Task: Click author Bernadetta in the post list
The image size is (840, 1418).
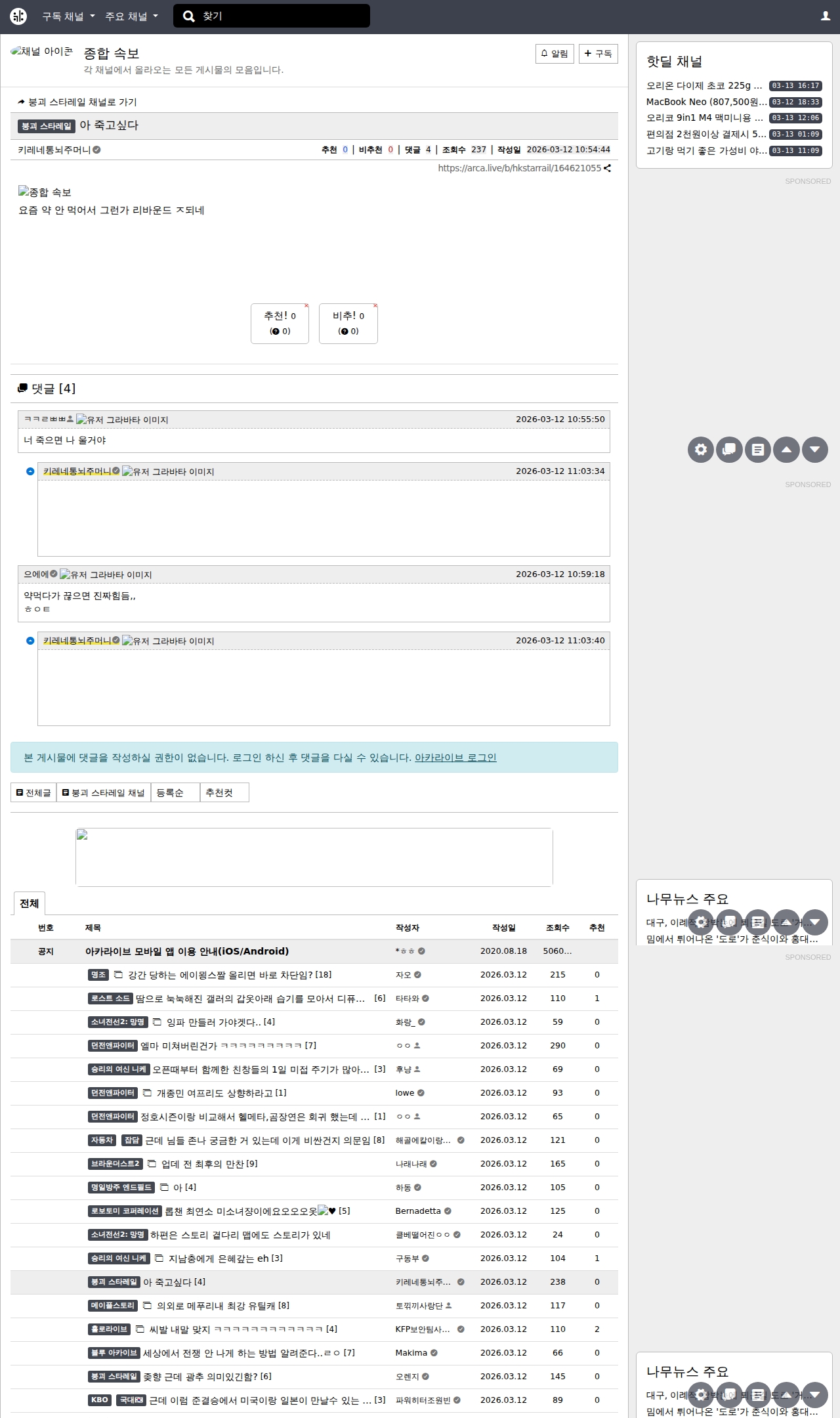Action: click(418, 1211)
